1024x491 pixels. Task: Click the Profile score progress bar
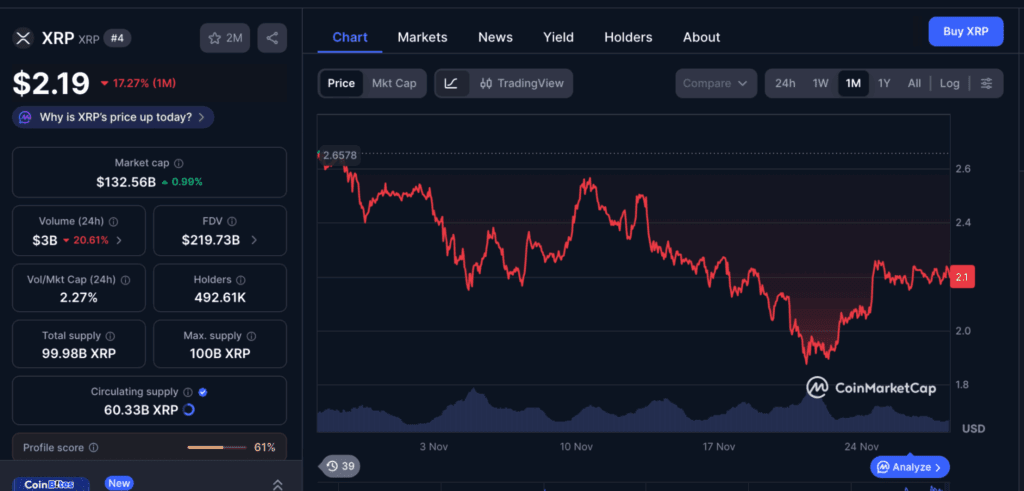pos(216,447)
